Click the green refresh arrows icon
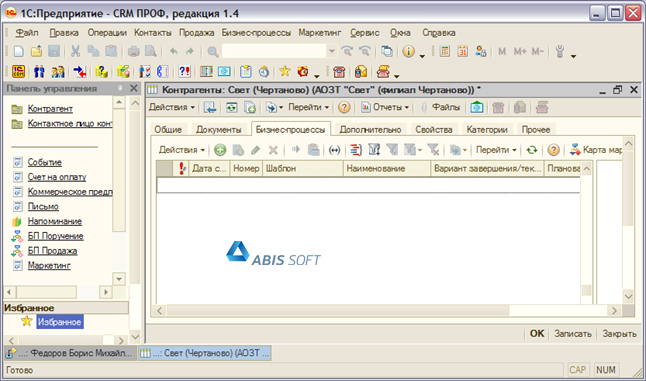Screen dimensions: 646x381 point(532,150)
